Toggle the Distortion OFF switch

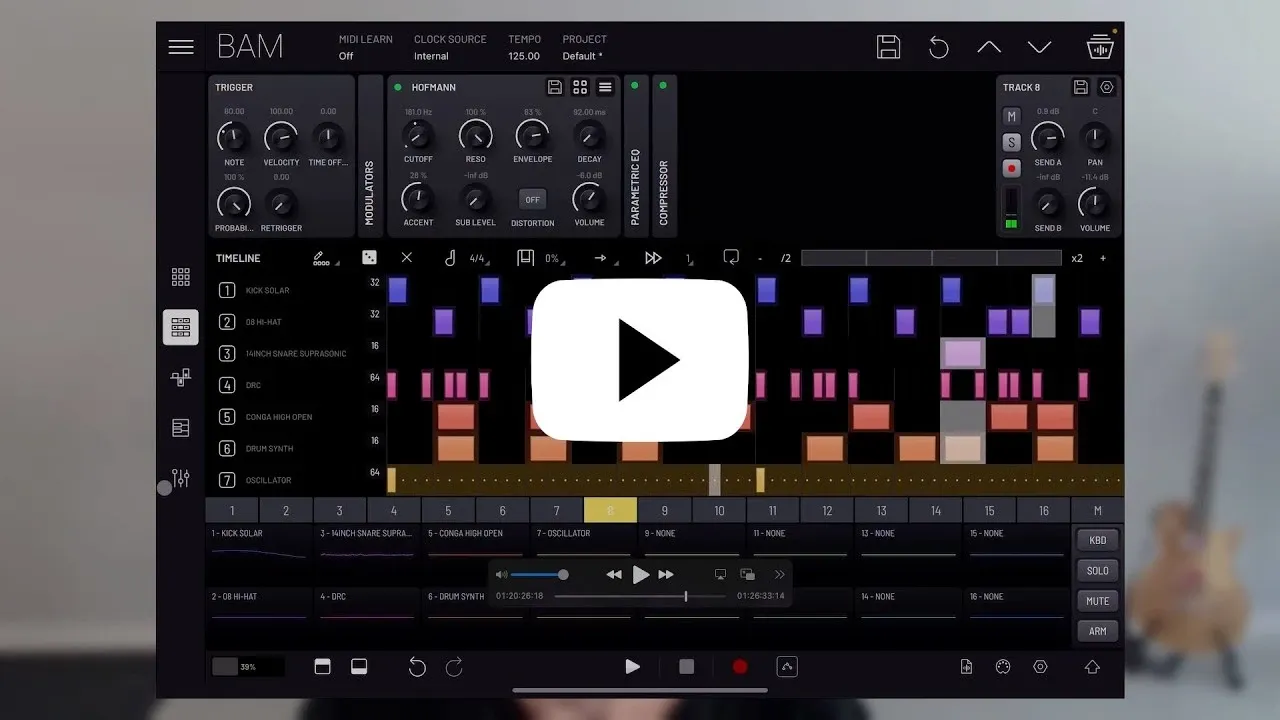click(532, 199)
